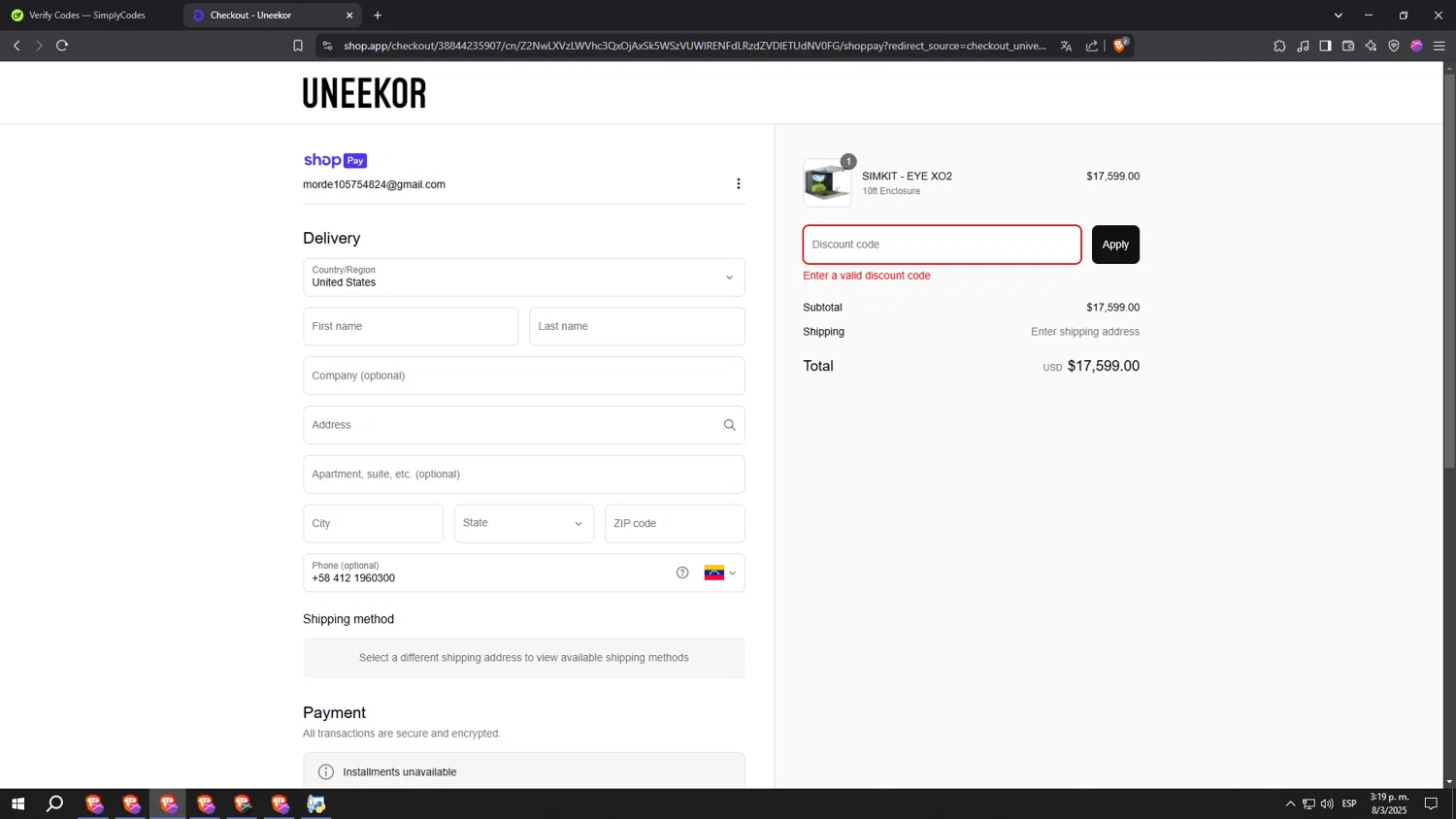Select the Checkout - Uneekor tab
Screen dimensions: 1456x819
pos(272,16)
